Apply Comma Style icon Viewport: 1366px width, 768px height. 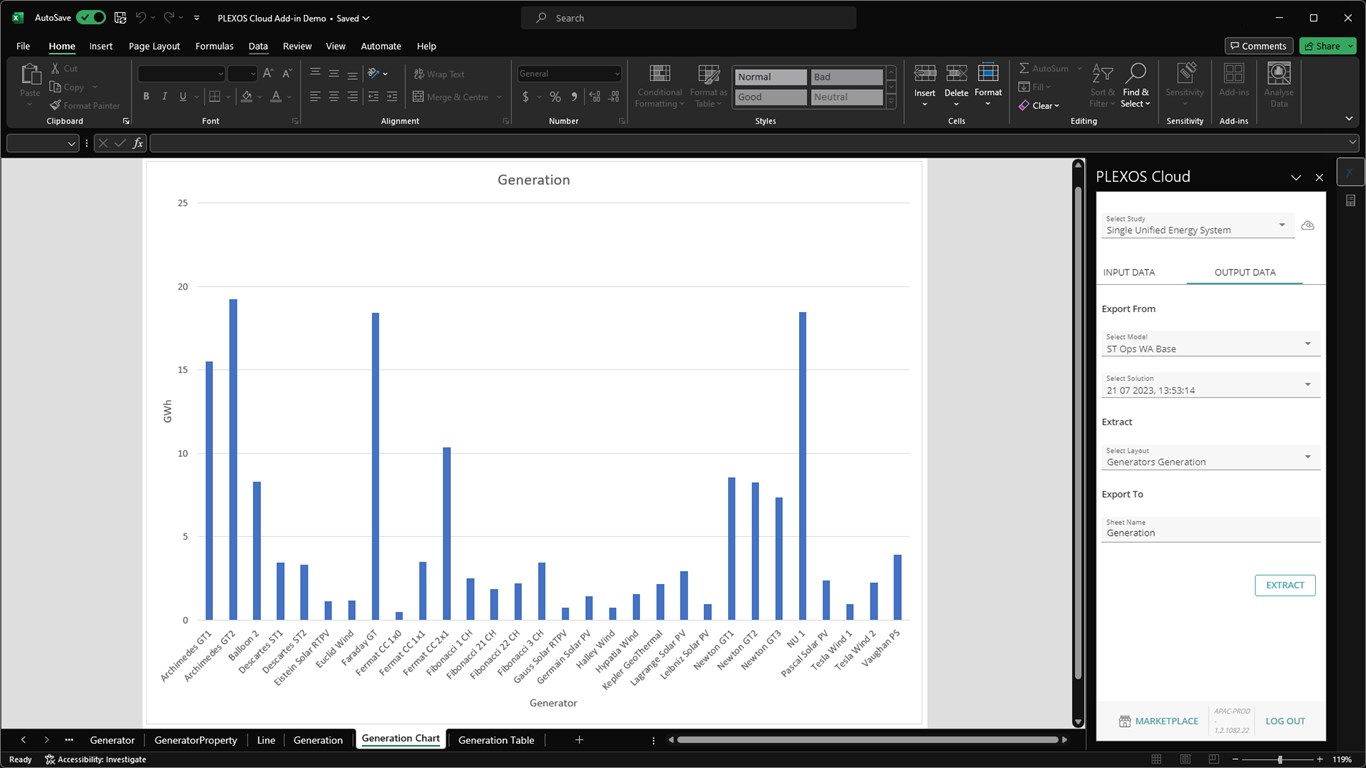click(x=574, y=97)
